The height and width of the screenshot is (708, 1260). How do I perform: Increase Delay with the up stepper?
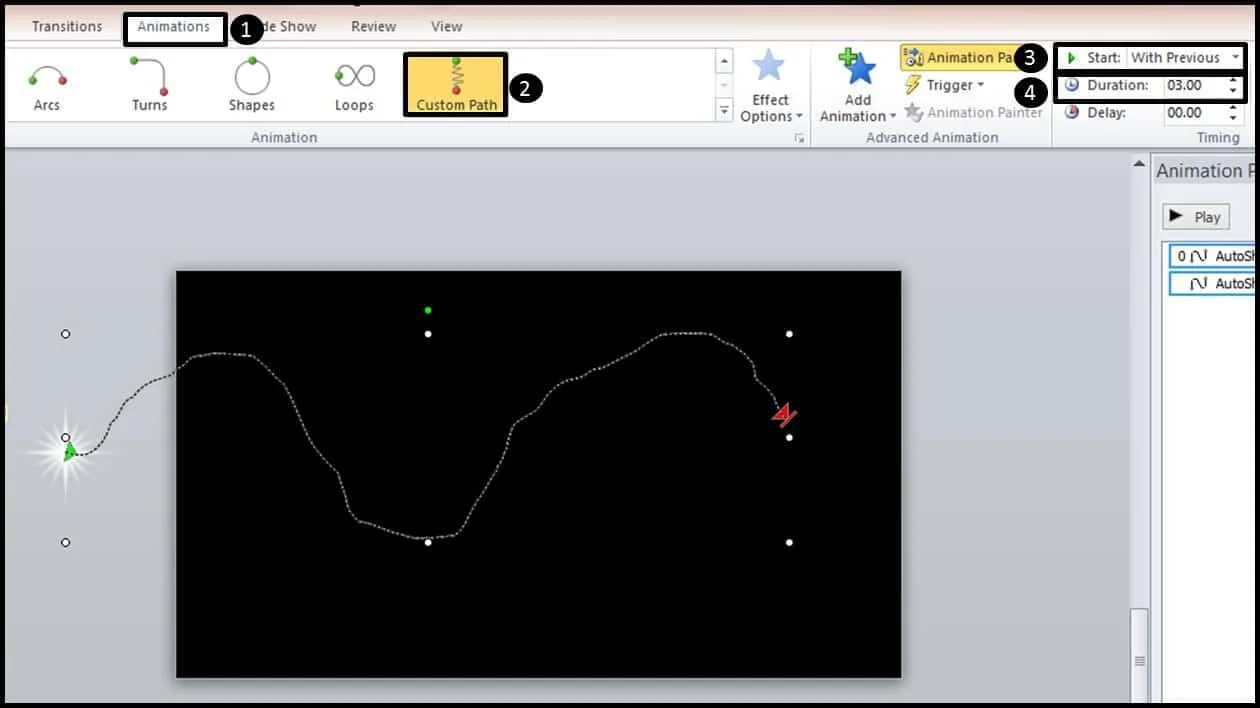coord(1234,108)
